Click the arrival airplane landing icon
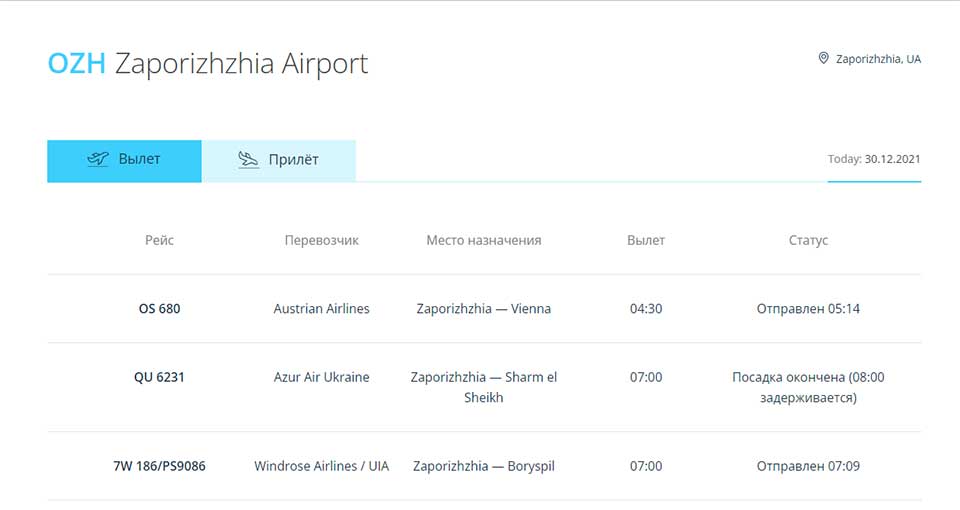Viewport: 960px width, 510px height. point(248,159)
